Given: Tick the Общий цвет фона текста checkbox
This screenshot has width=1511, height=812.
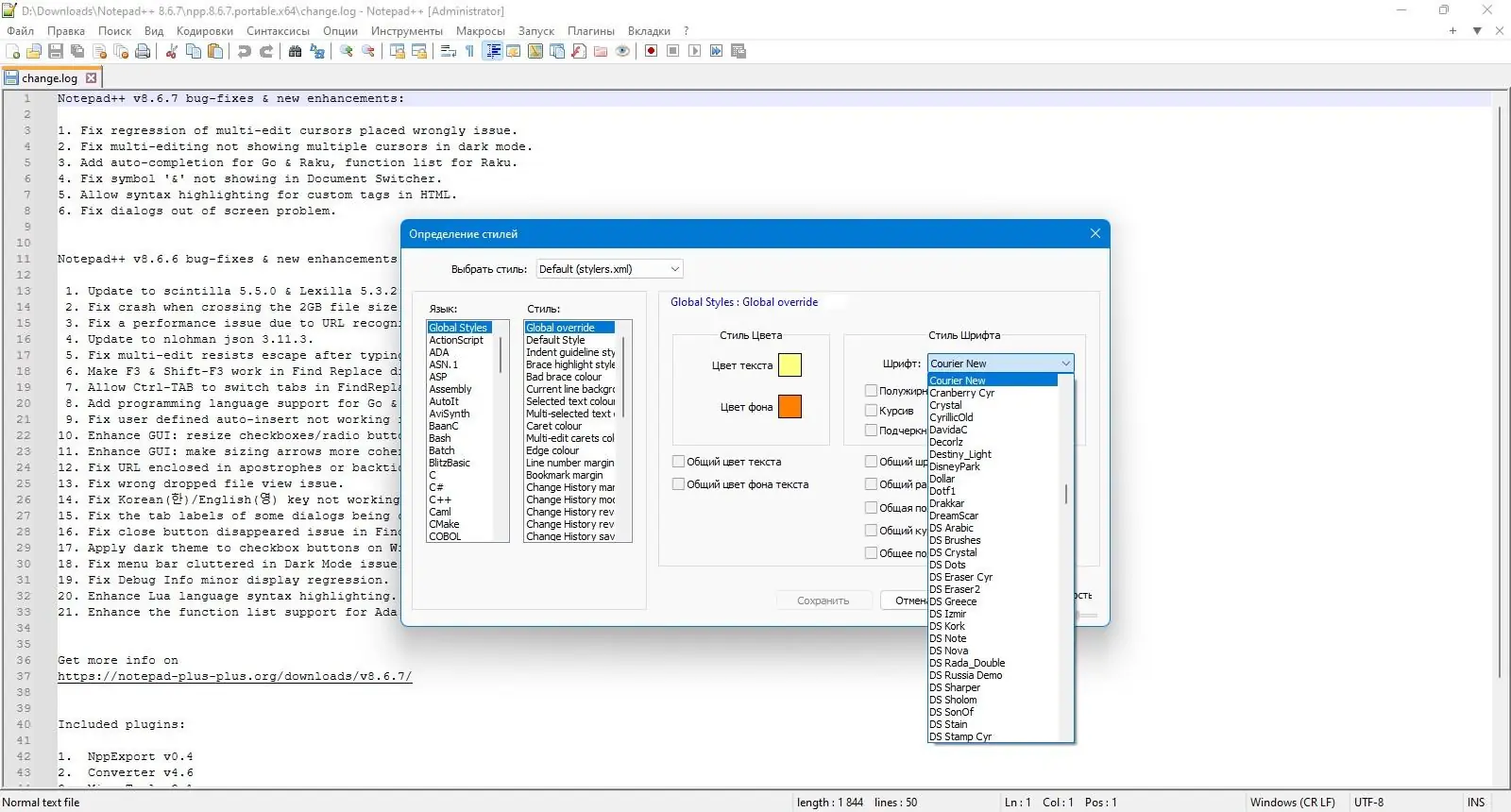Looking at the screenshot, I should [x=678, y=484].
